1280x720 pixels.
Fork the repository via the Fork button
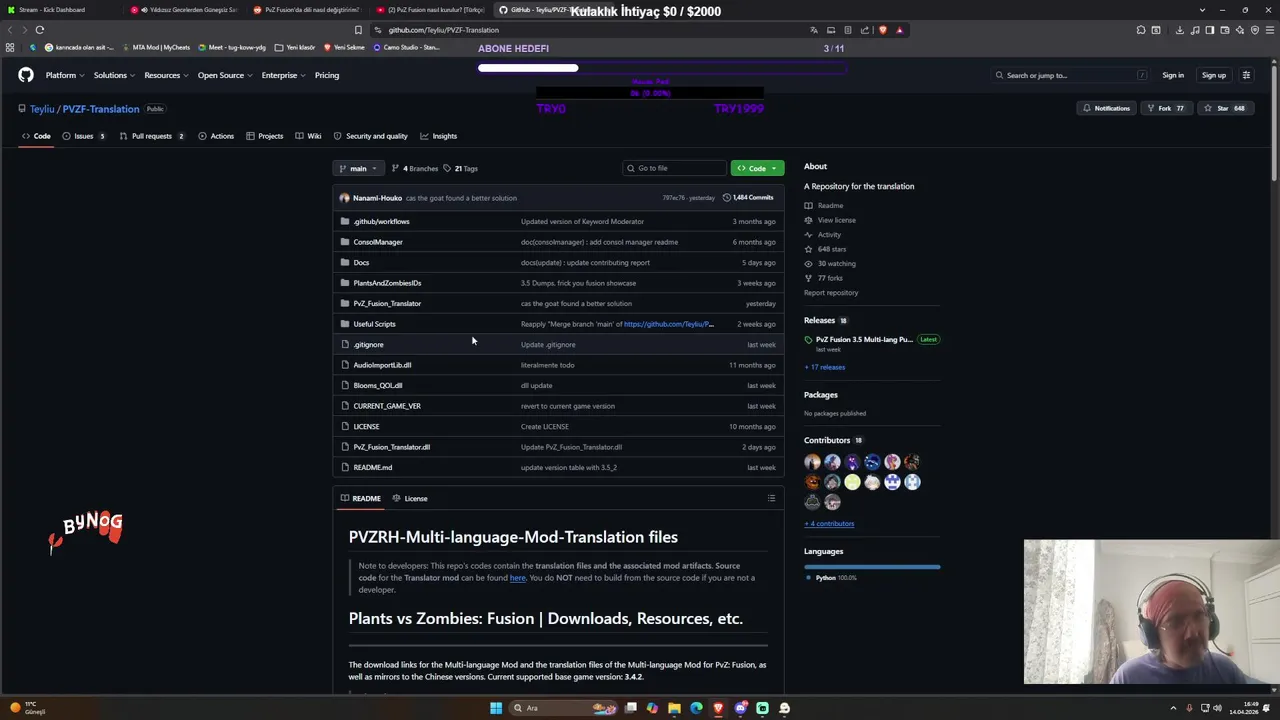coord(1166,108)
